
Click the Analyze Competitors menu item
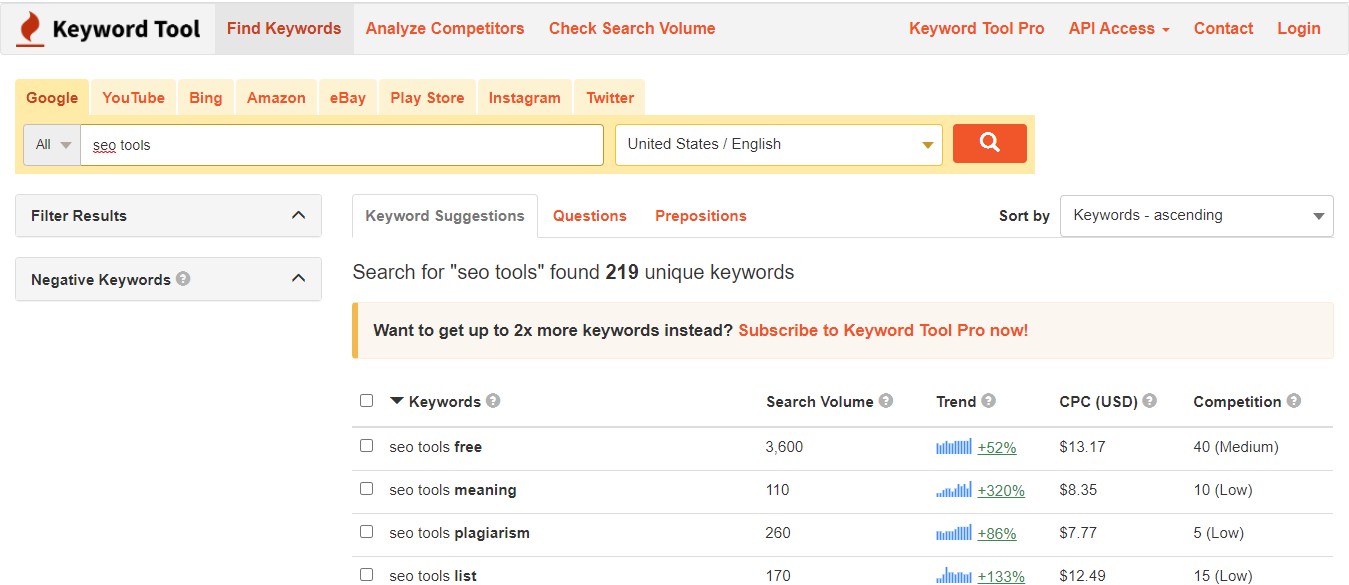[x=444, y=29]
